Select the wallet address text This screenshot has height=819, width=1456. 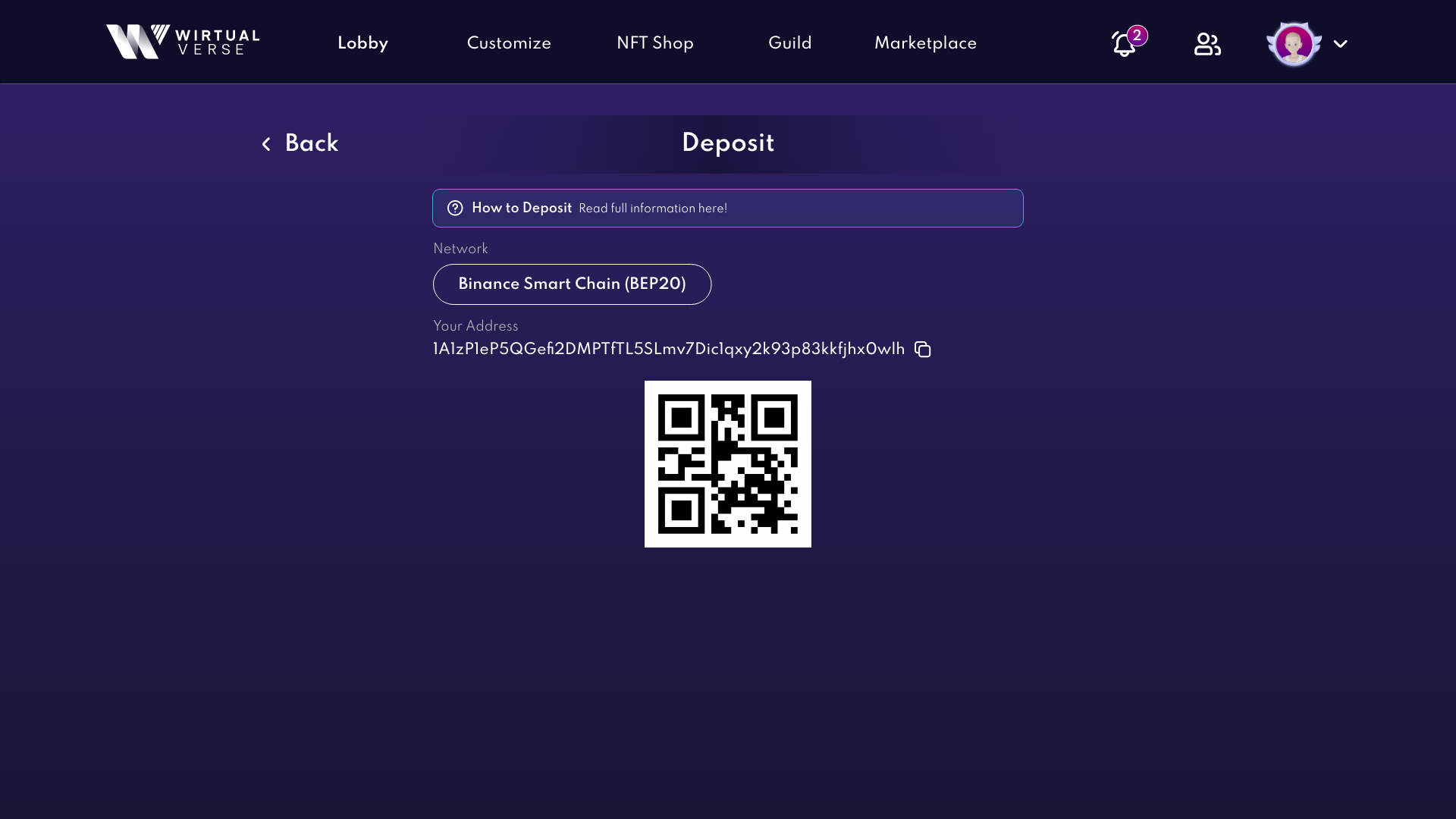click(x=669, y=350)
